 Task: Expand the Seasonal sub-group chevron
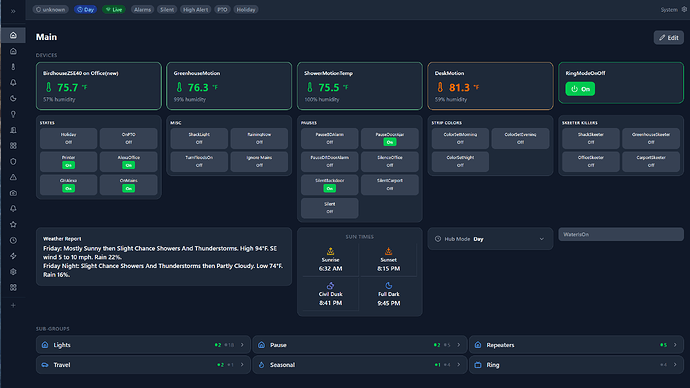459,365
